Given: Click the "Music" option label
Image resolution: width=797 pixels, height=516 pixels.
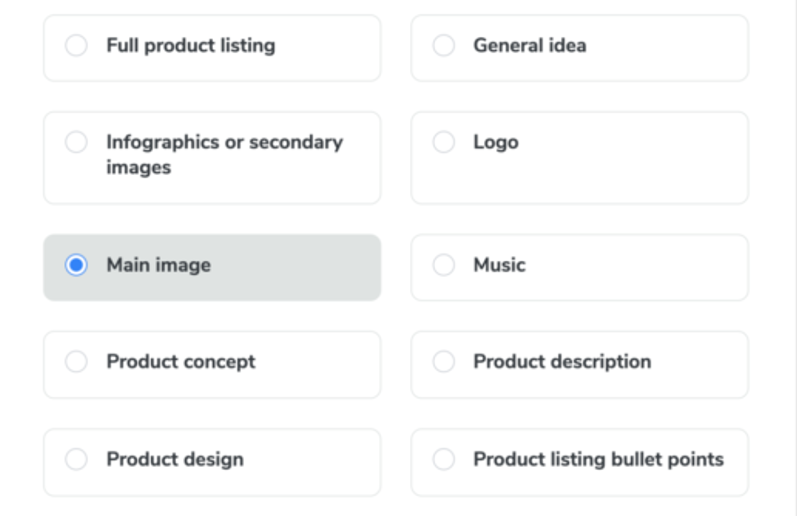Looking at the screenshot, I should tap(499, 266).
